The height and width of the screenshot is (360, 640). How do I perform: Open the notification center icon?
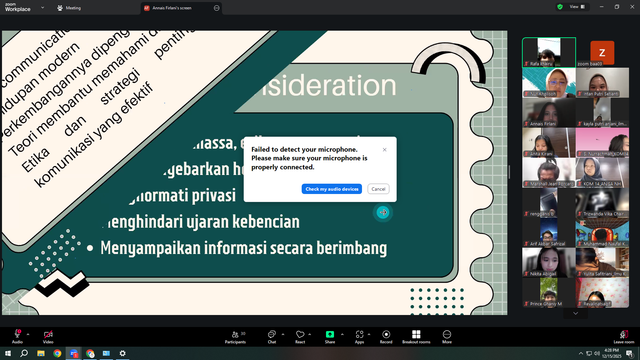629,353
